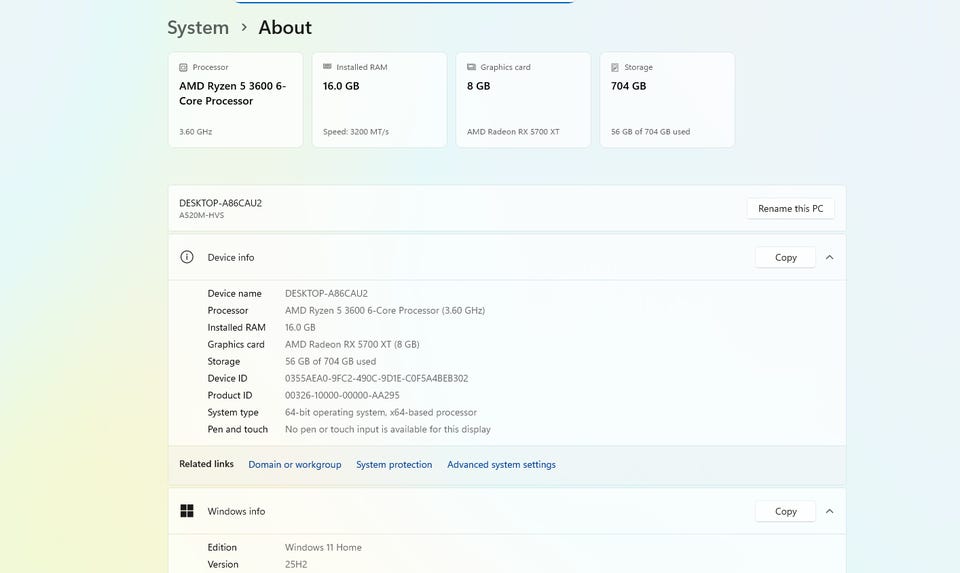The width and height of the screenshot is (960, 573).
Task: Click the Processor chip icon in top card
Action: (183, 68)
